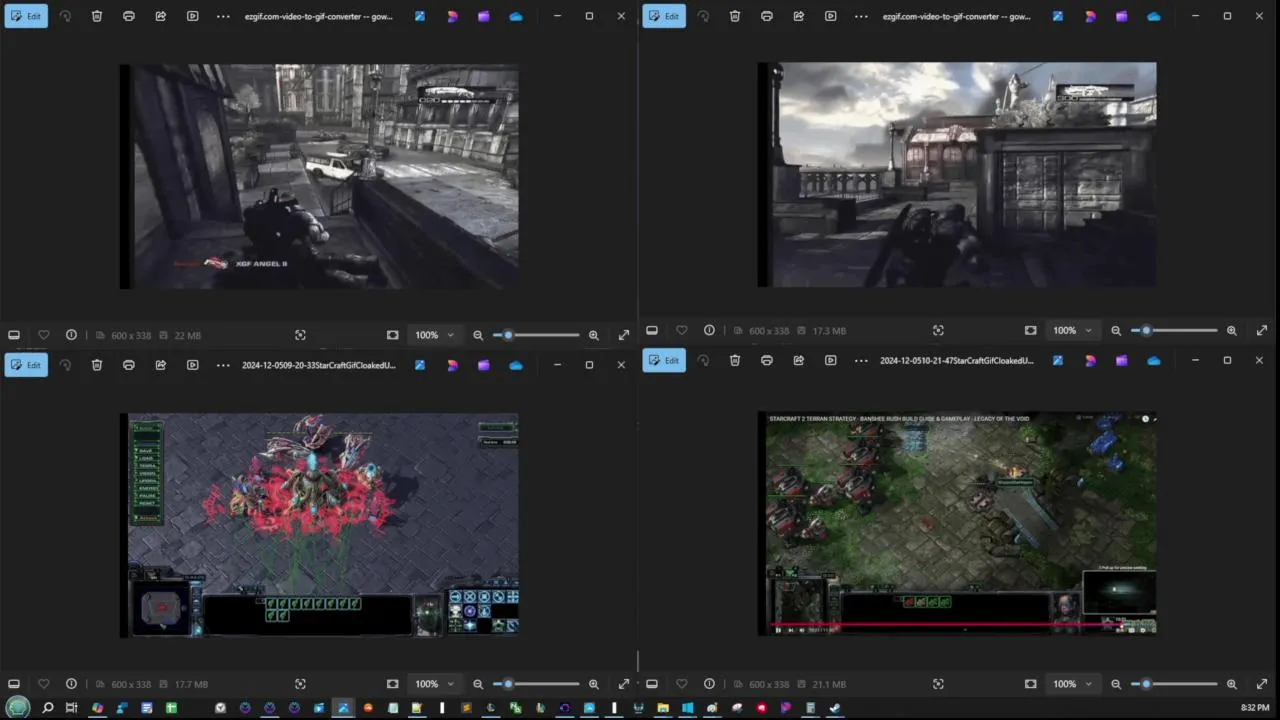
Task: Click the StarCraft image with red units
Action: click(x=320, y=525)
